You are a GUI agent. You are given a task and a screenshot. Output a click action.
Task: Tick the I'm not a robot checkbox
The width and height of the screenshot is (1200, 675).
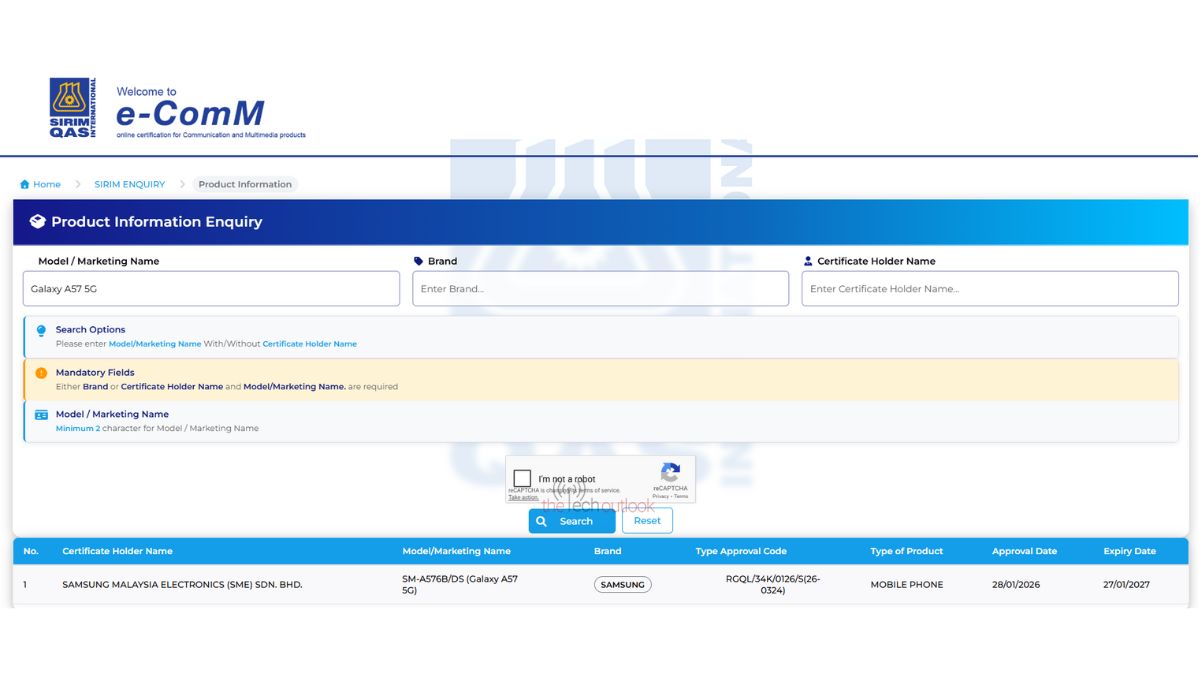[522, 479]
